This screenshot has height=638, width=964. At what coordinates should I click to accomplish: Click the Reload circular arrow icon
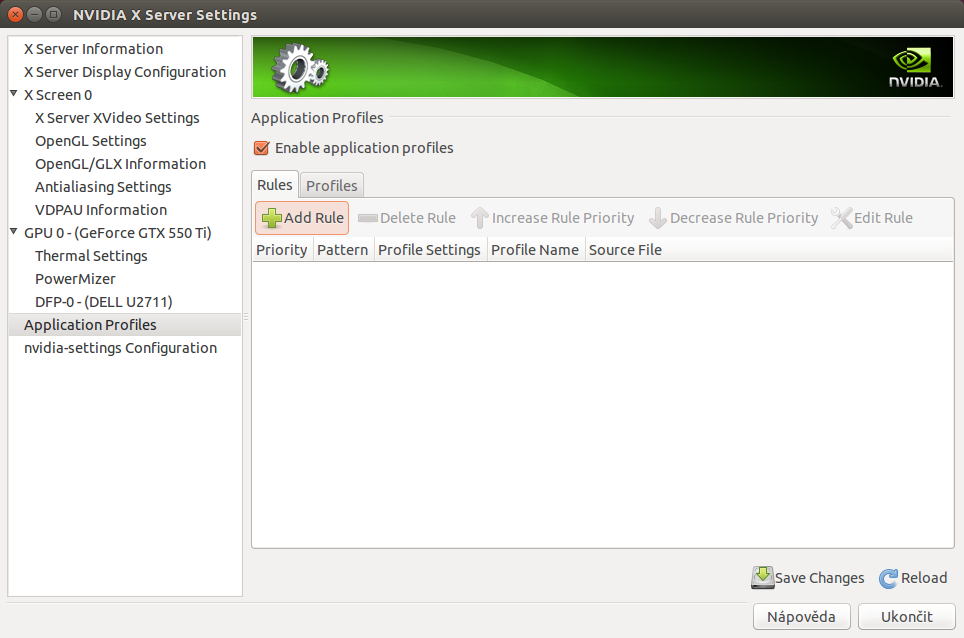click(888, 578)
